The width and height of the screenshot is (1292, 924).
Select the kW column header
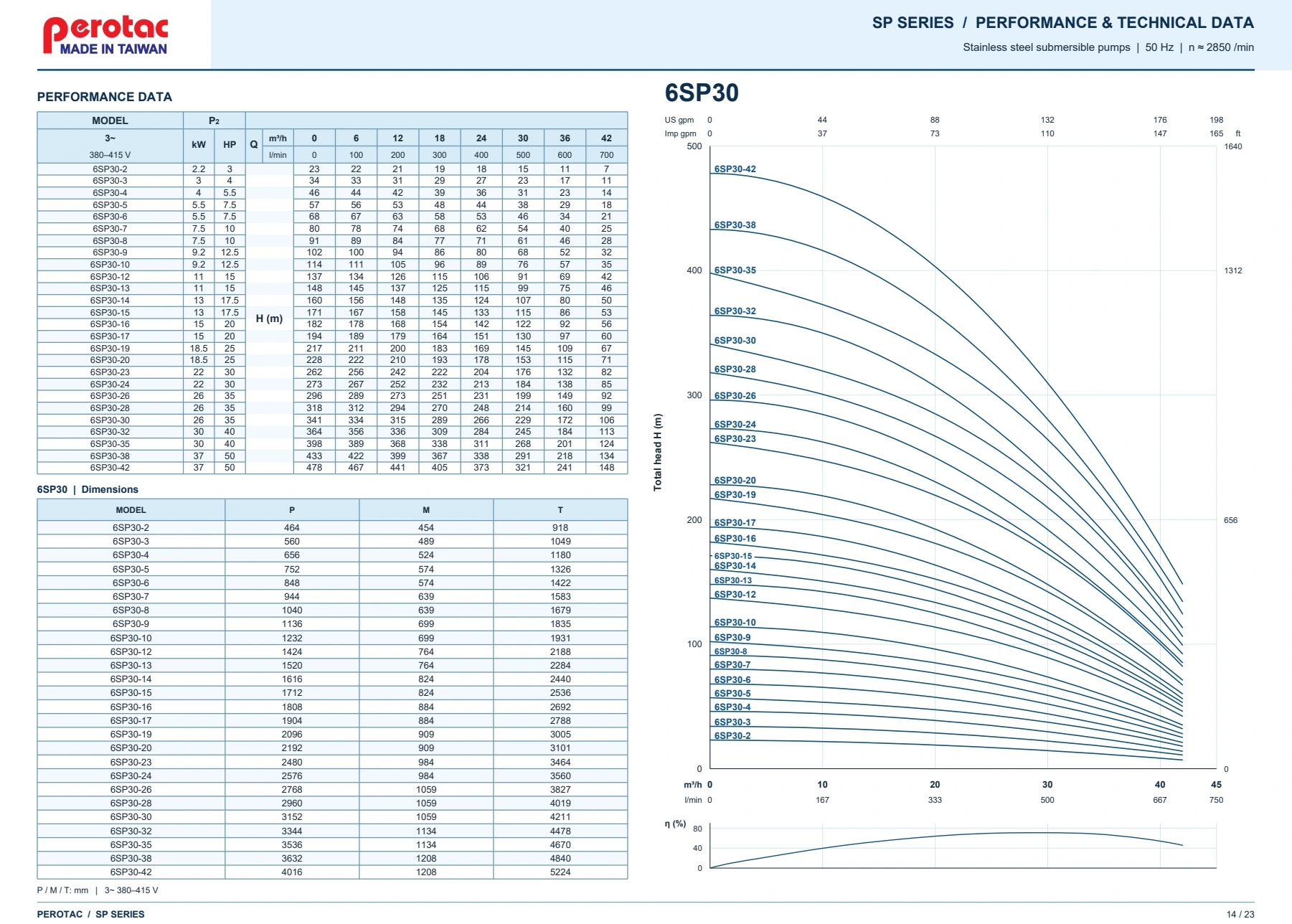pyautogui.click(x=199, y=144)
